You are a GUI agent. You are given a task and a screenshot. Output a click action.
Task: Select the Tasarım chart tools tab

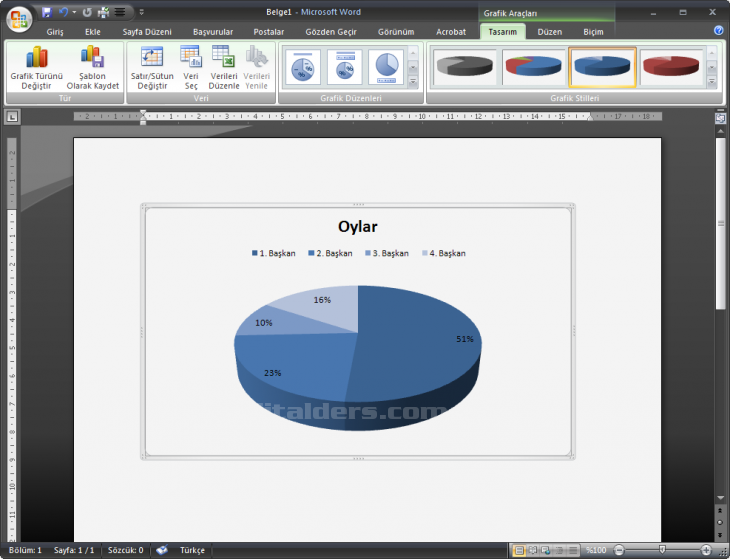click(502, 32)
